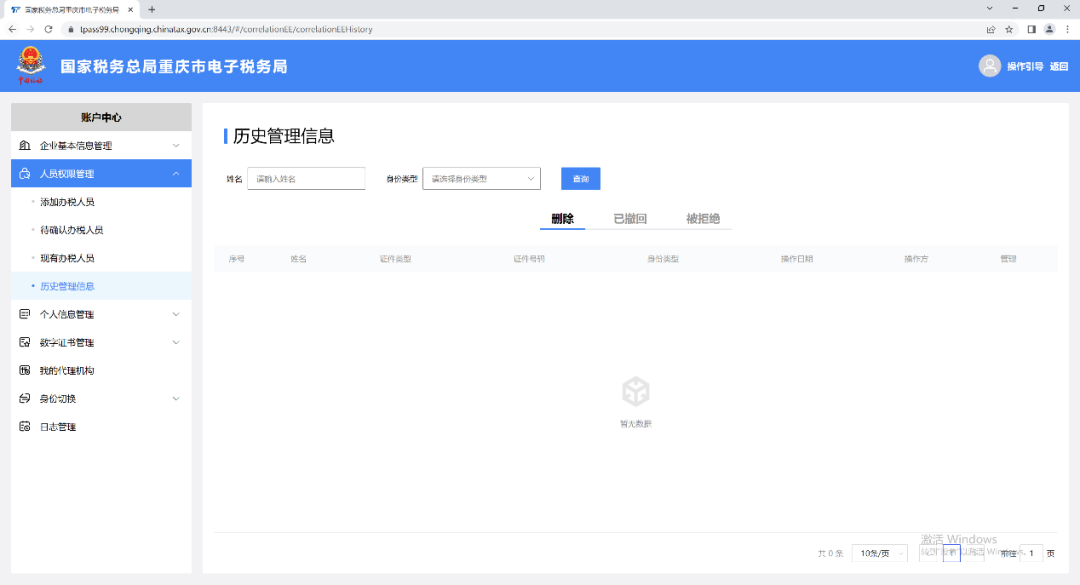Open the 10条/页 page size dropdown
1080x585 pixels.
click(879, 553)
